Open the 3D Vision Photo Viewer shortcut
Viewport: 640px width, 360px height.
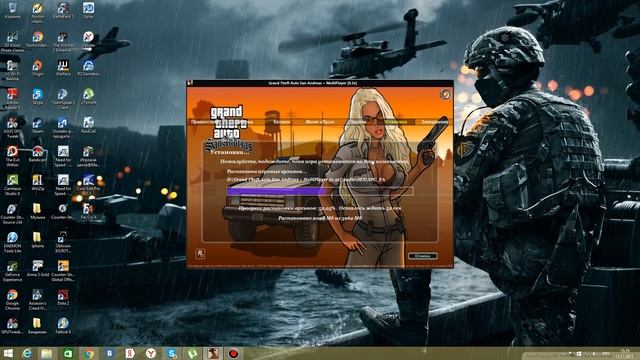point(12,41)
